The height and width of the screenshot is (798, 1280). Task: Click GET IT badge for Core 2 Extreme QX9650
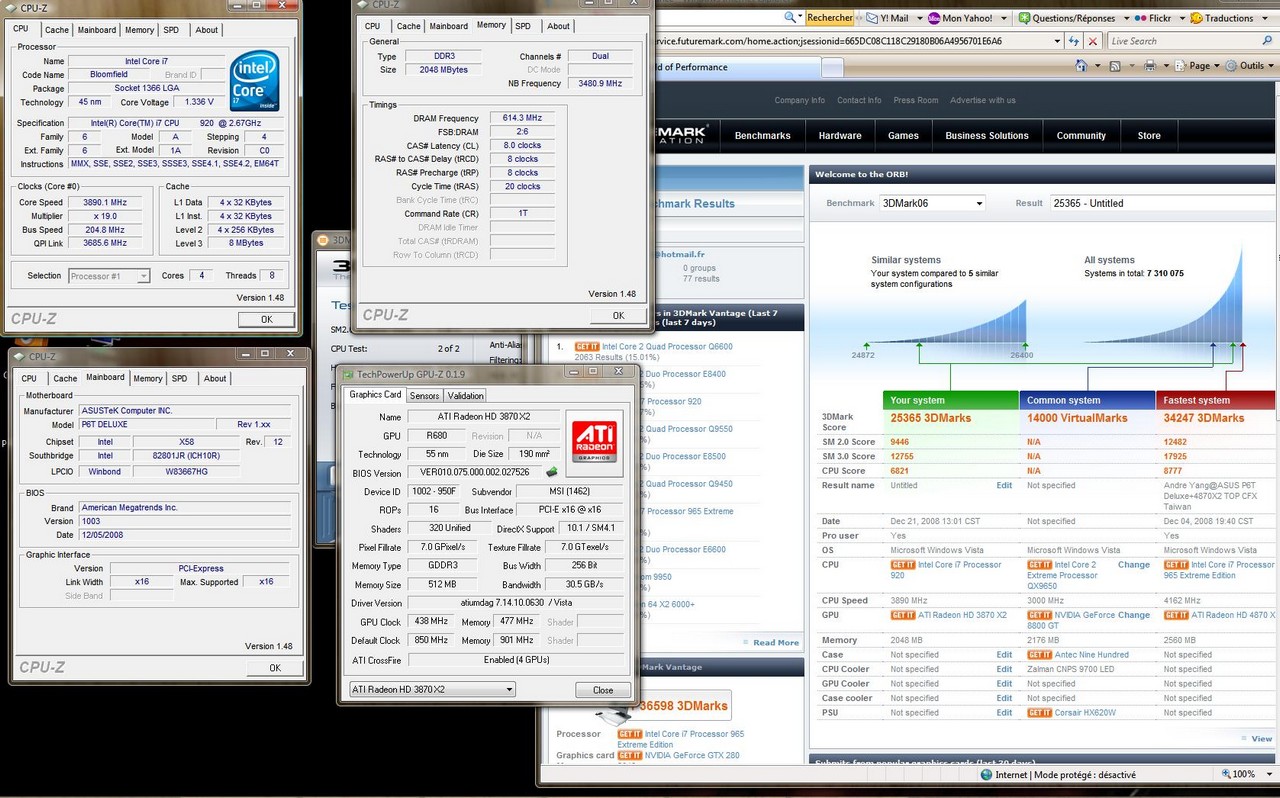click(1040, 564)
